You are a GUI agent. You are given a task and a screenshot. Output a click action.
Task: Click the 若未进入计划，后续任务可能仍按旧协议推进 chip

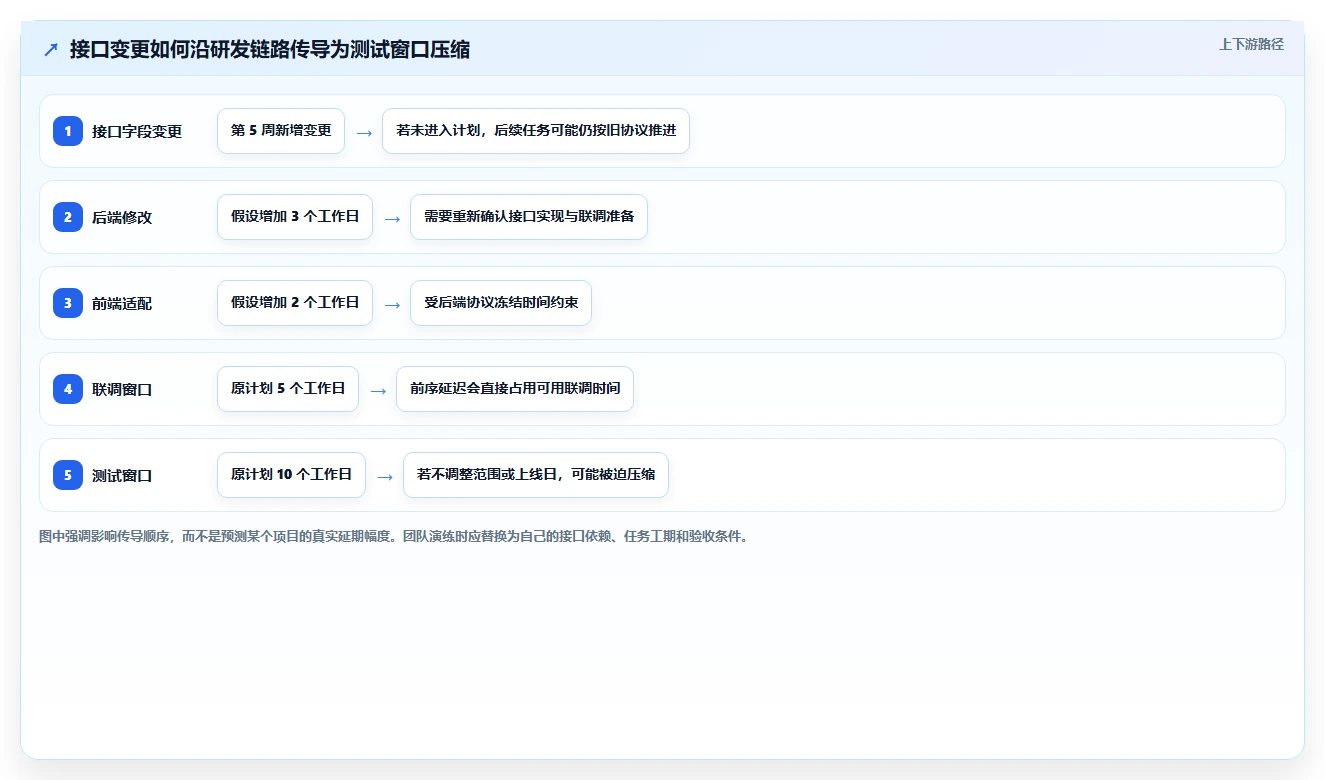click(536, 131)
